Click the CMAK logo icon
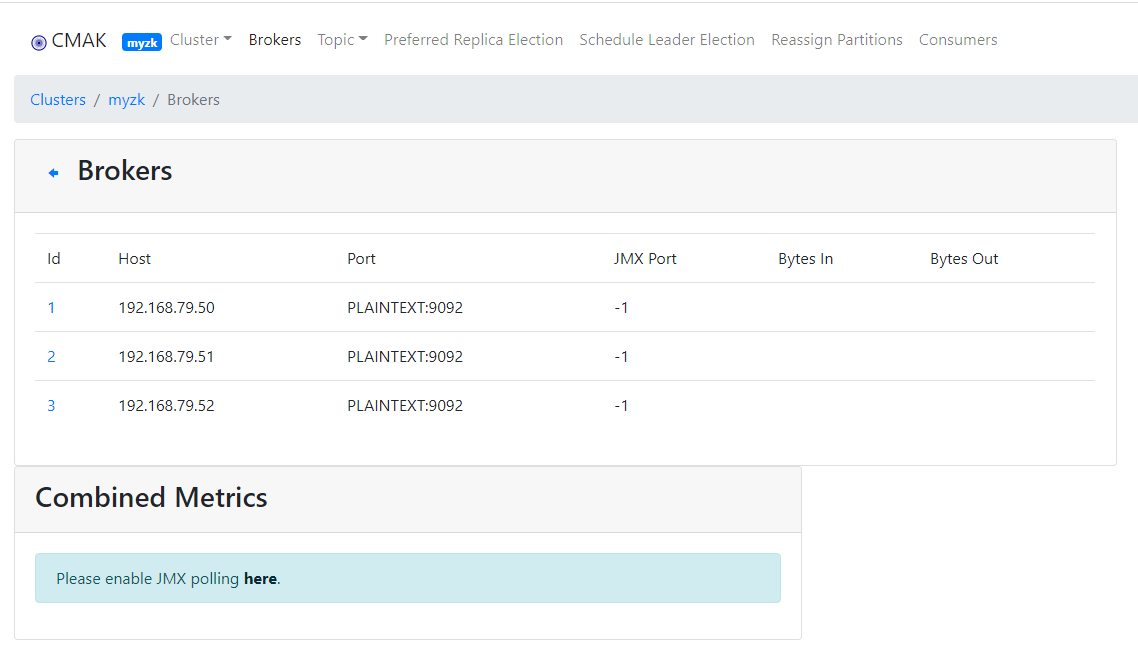 coord(38,43)
